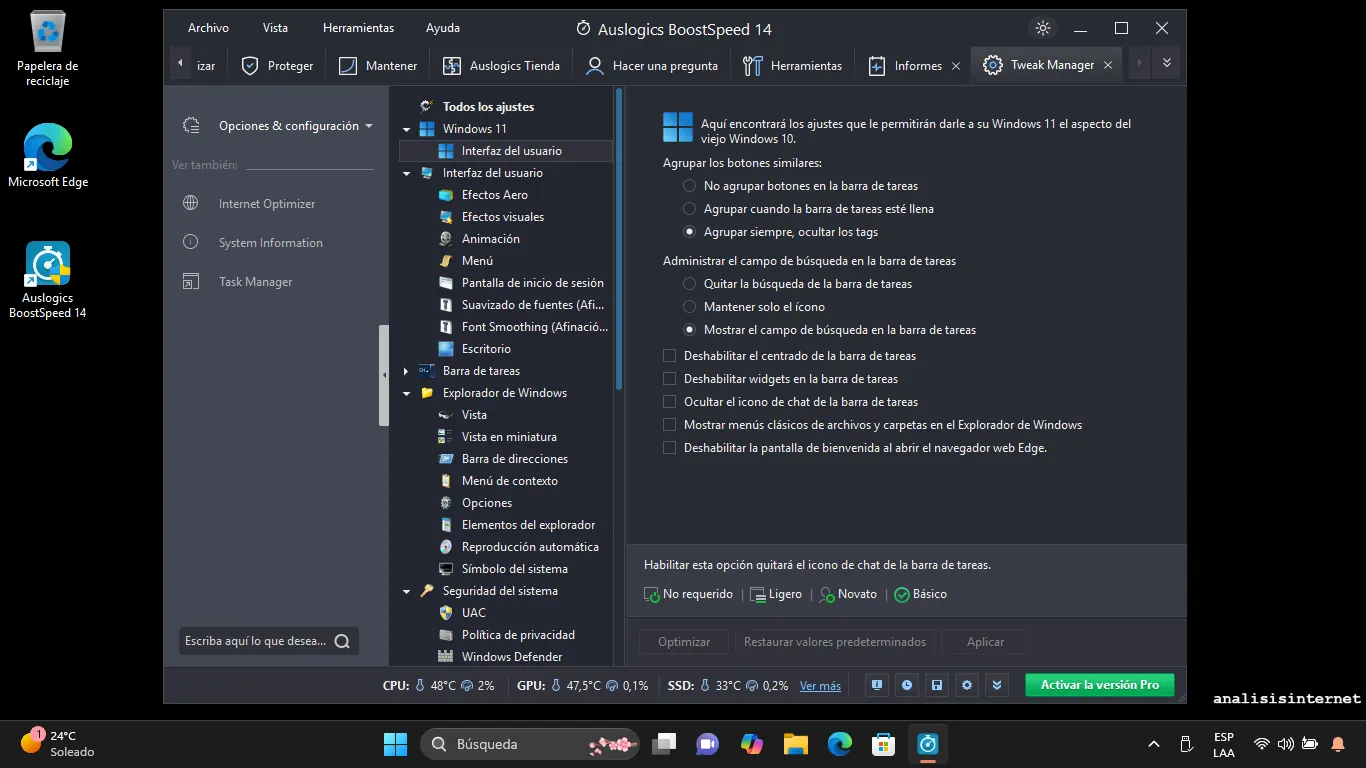Open the Herramientas menu
Image resolution: width=1366 pixels, height=768 pixels.
(358, 28)
